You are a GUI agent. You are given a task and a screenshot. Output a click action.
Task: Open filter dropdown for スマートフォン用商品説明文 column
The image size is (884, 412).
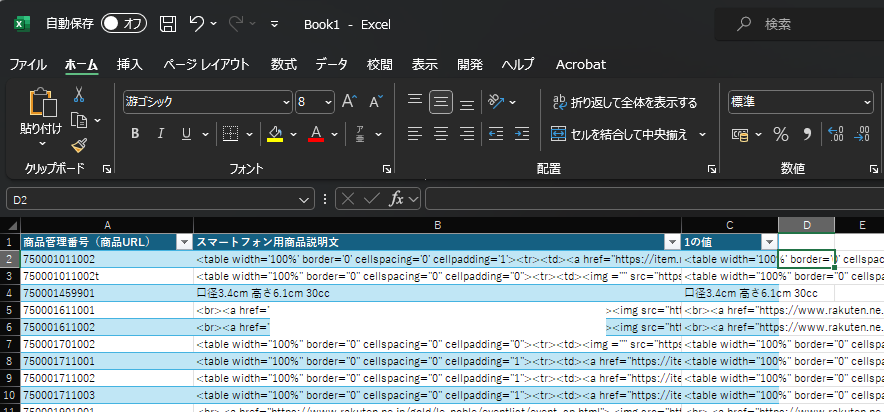tap(672, 242)
